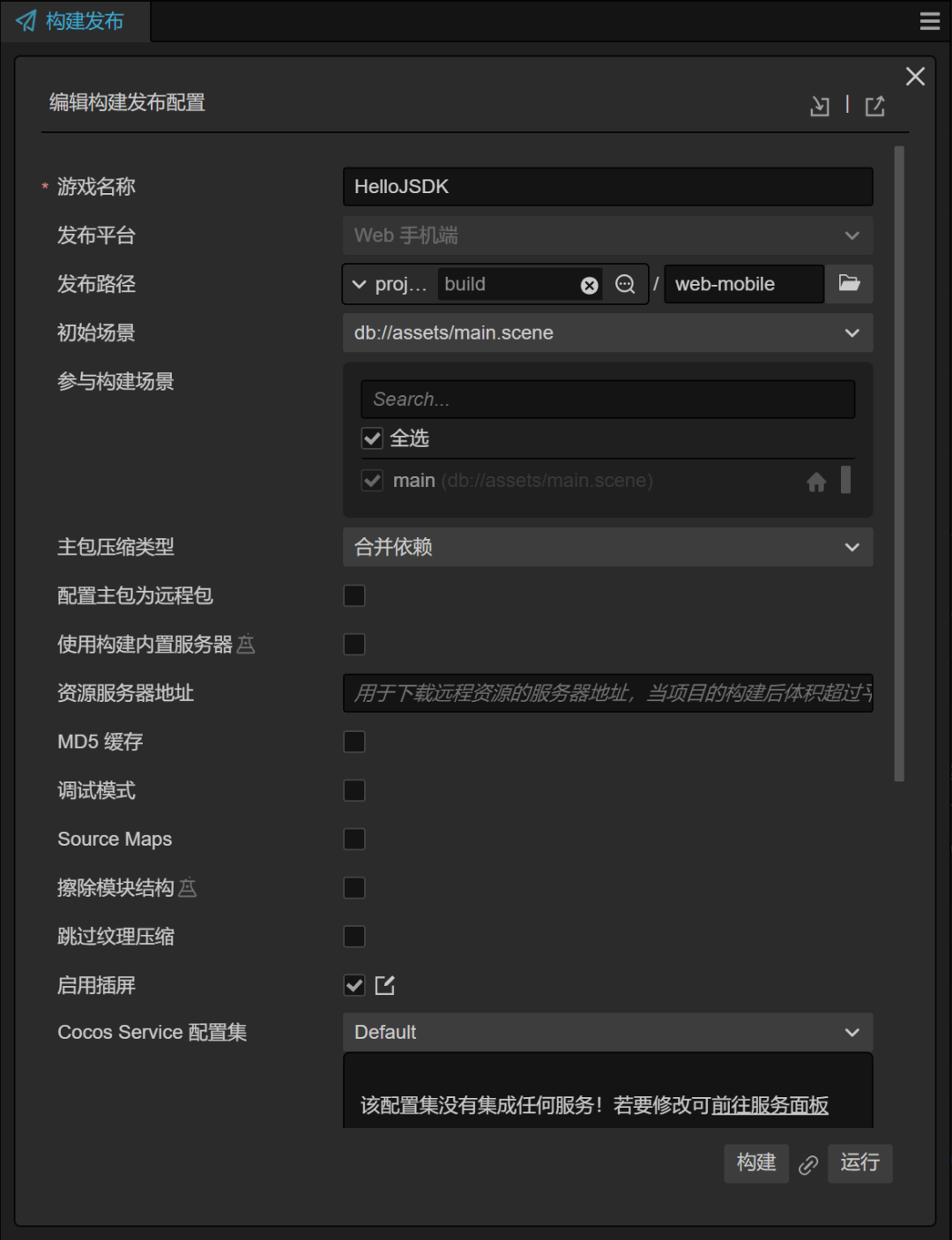Enable 擦除模块结构 checkbox
This screenshot has width=952, height=1240.
(x=354, y=888)
